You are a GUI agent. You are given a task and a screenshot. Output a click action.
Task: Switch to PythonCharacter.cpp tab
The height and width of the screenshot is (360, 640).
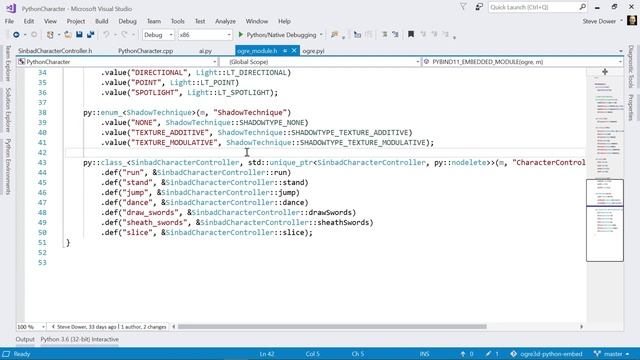tap(146, 51)
